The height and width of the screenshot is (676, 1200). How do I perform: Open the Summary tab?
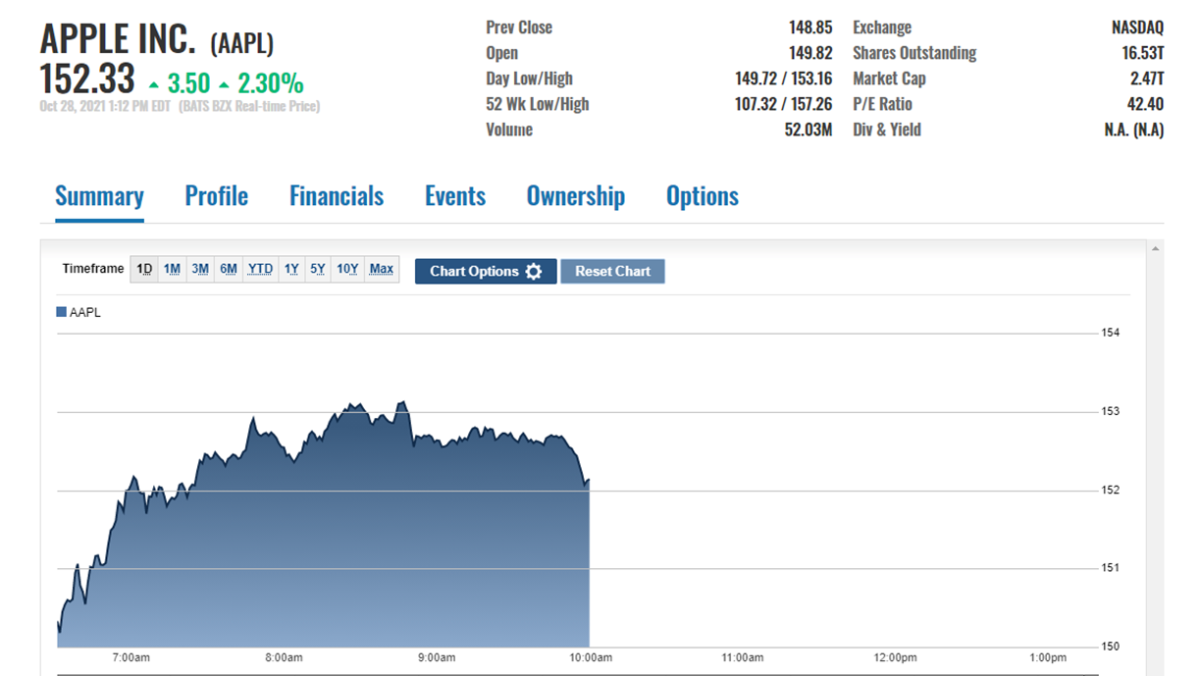(99, 196)
